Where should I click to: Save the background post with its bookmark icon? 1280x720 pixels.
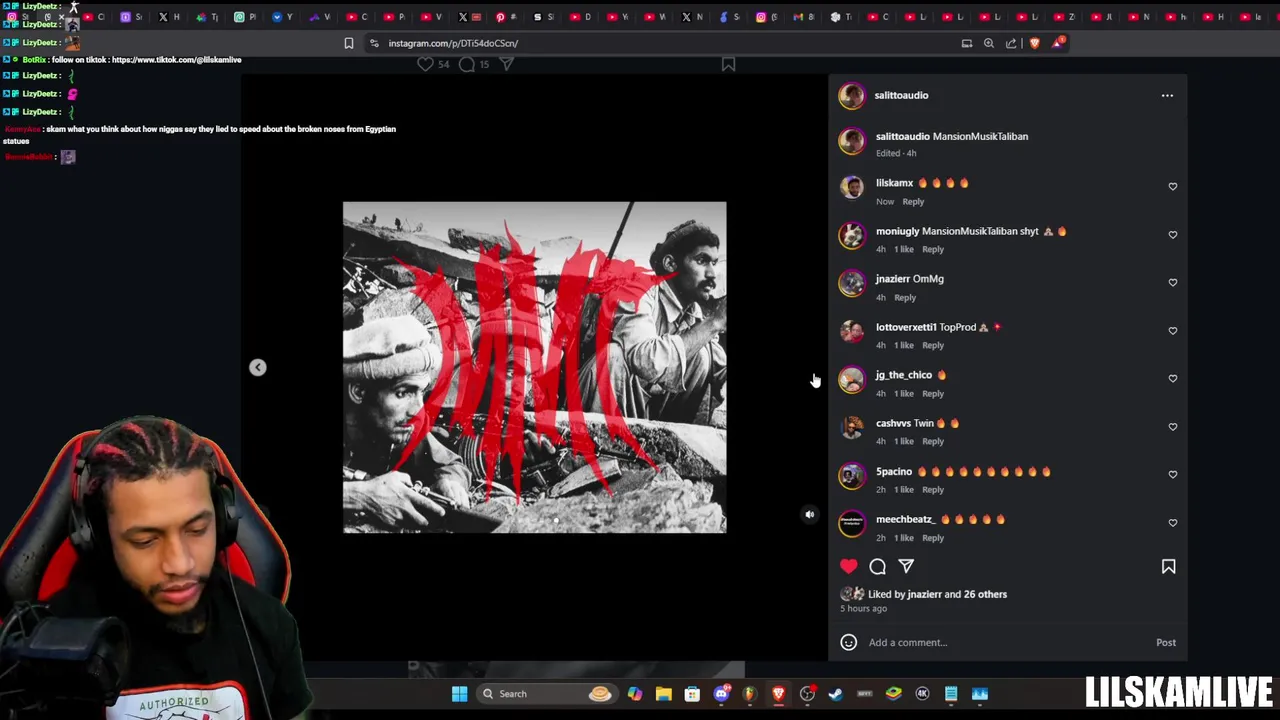[x=728, y=64]
